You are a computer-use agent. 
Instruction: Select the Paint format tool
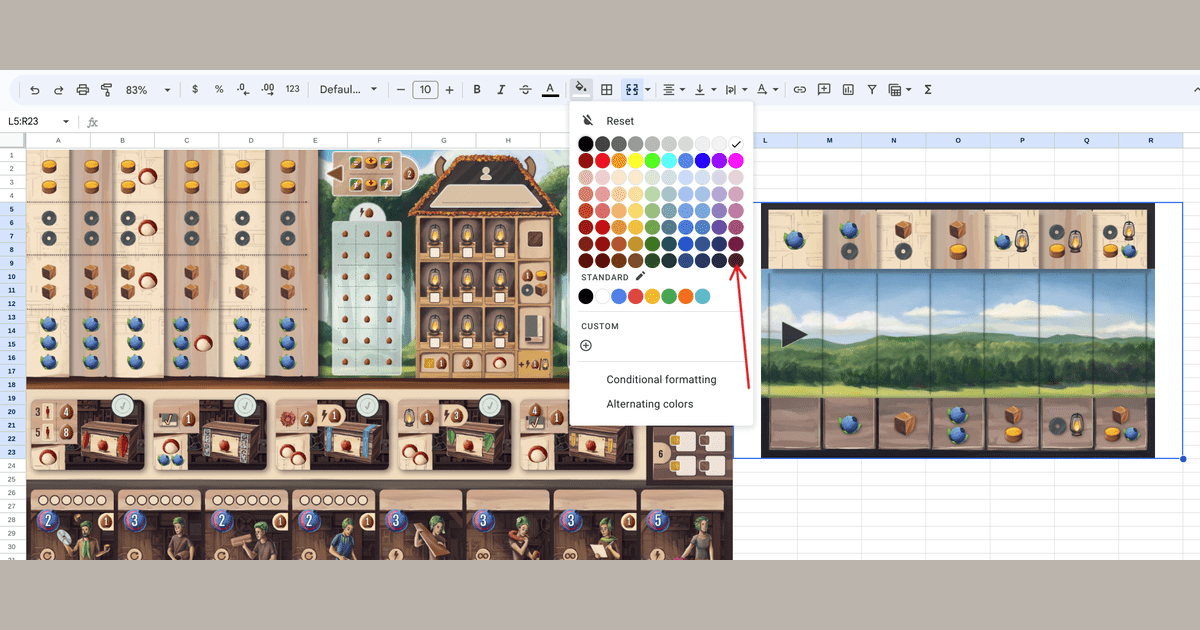[106, 89]
